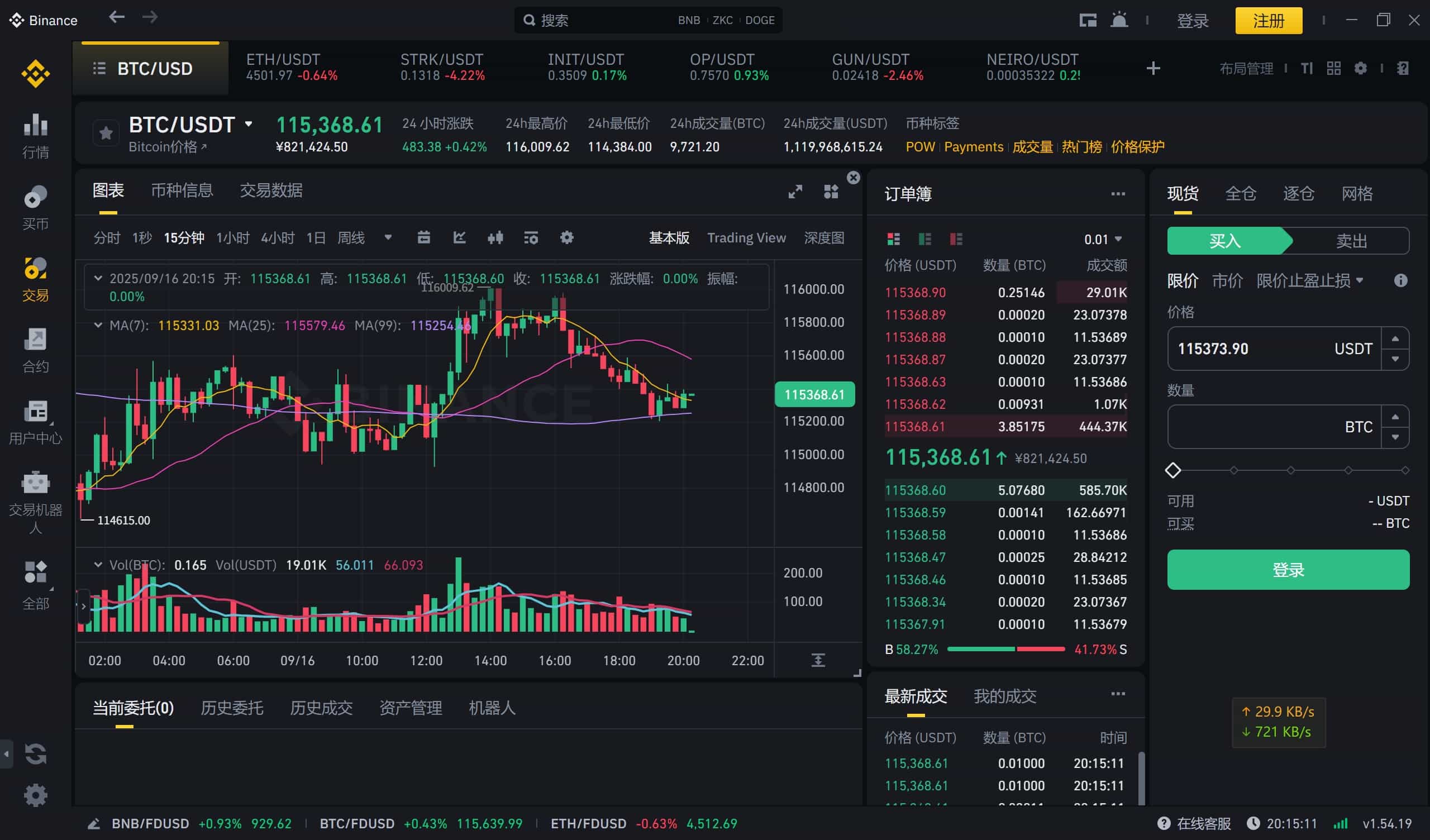This screenshot has width=1430, height=840.
Task: Expand the BTC/USDT pair selector dropdown
Action: 249,124
